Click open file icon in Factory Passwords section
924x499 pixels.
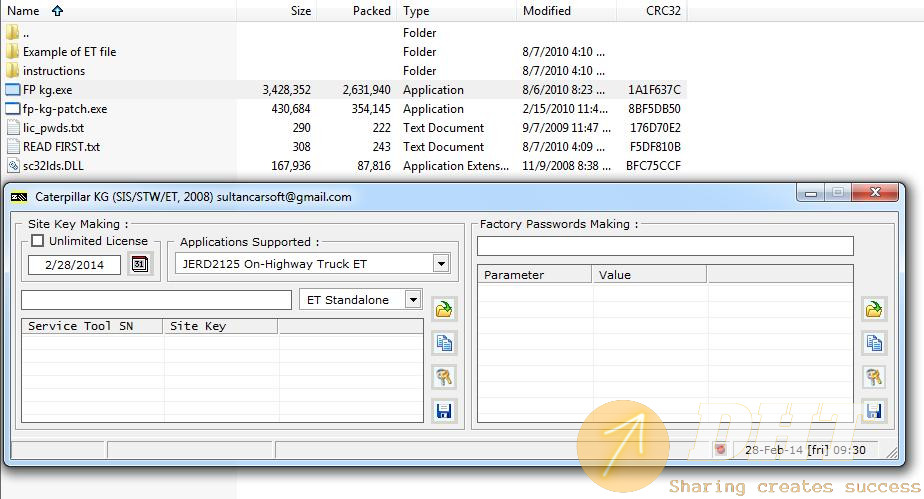(874, 309)
